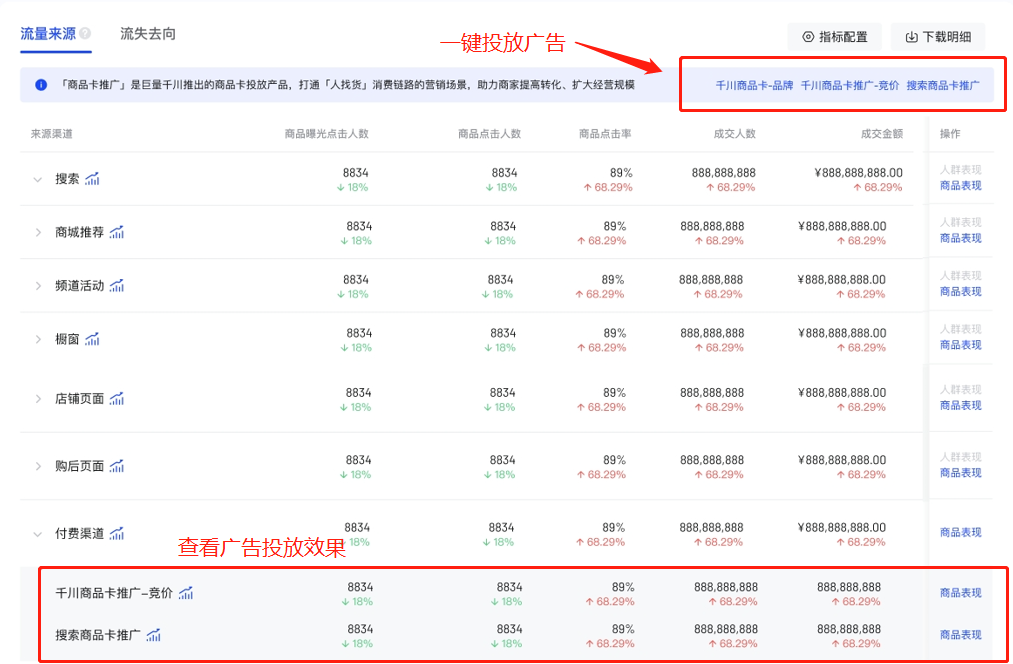Viewport: 1013px width, 664px height.
Task: Click the 成交人数 column header
Action: tap(735, 134)
